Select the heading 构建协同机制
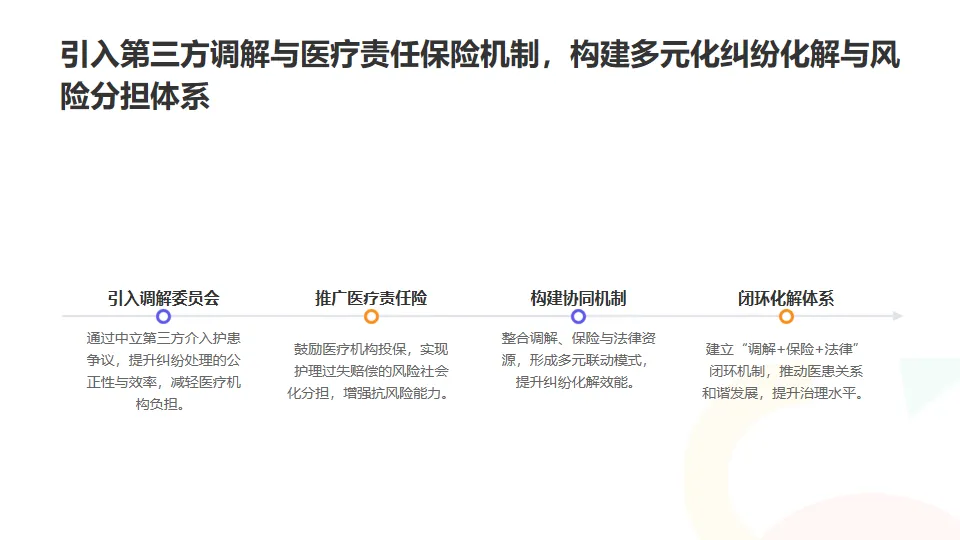The image size is (960, 540). coord(578,298)
